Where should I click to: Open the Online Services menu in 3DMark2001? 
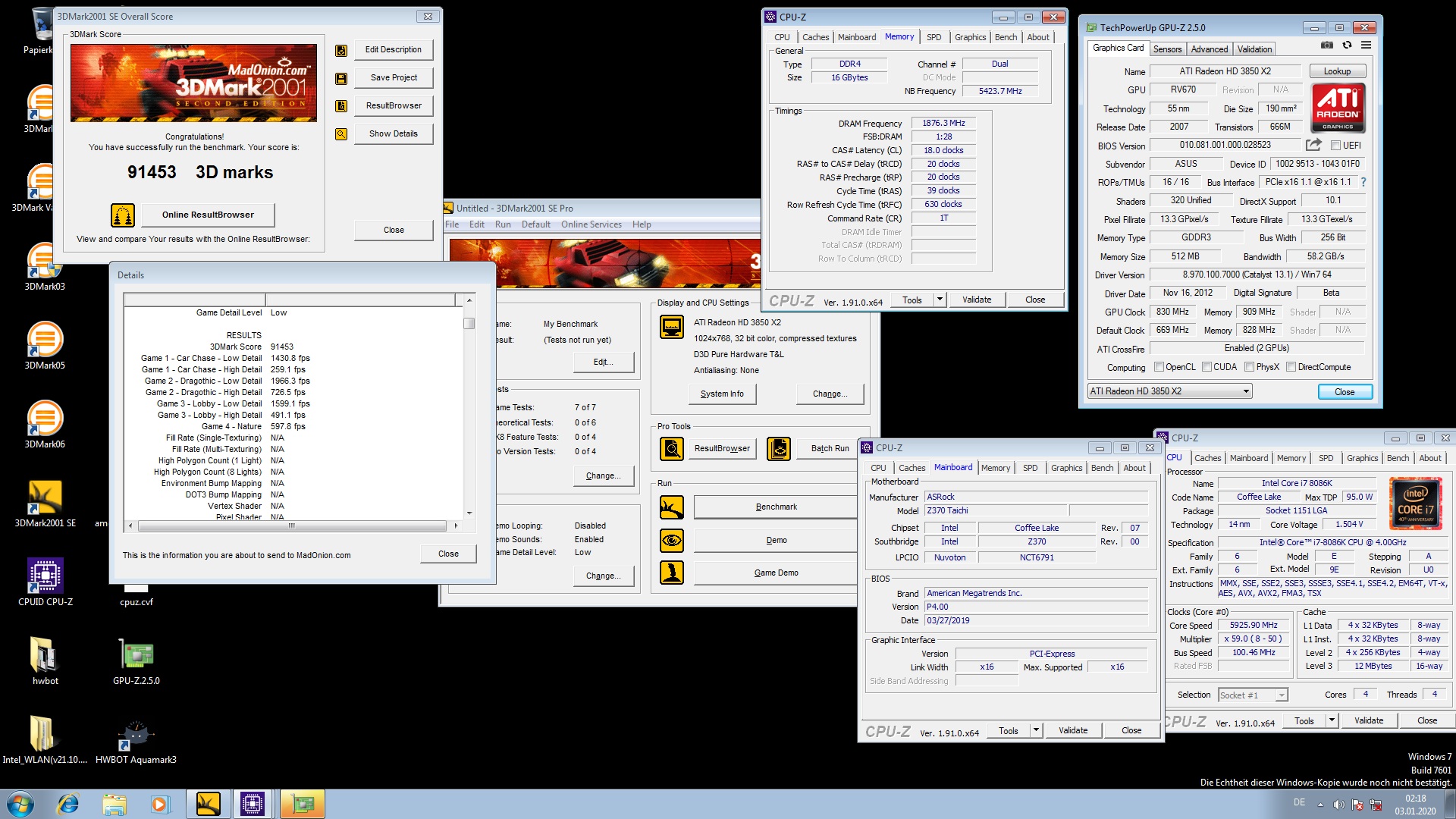pyautogui.click(x=591, y=224)
